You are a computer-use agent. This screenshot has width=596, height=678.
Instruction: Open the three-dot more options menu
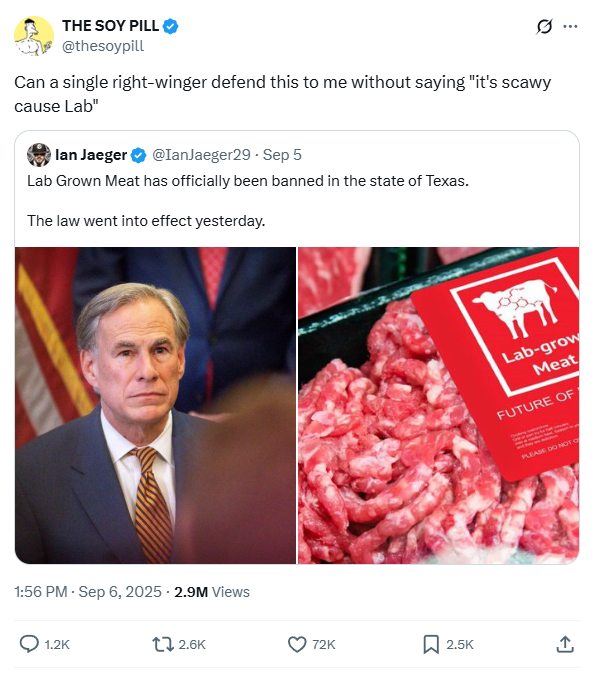pyautogui.click(x=570, y=27)
